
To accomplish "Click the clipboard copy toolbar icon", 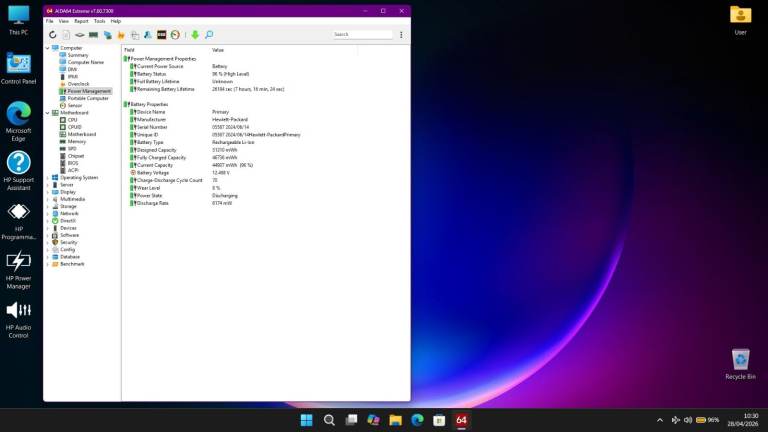I will pos(135,35).
